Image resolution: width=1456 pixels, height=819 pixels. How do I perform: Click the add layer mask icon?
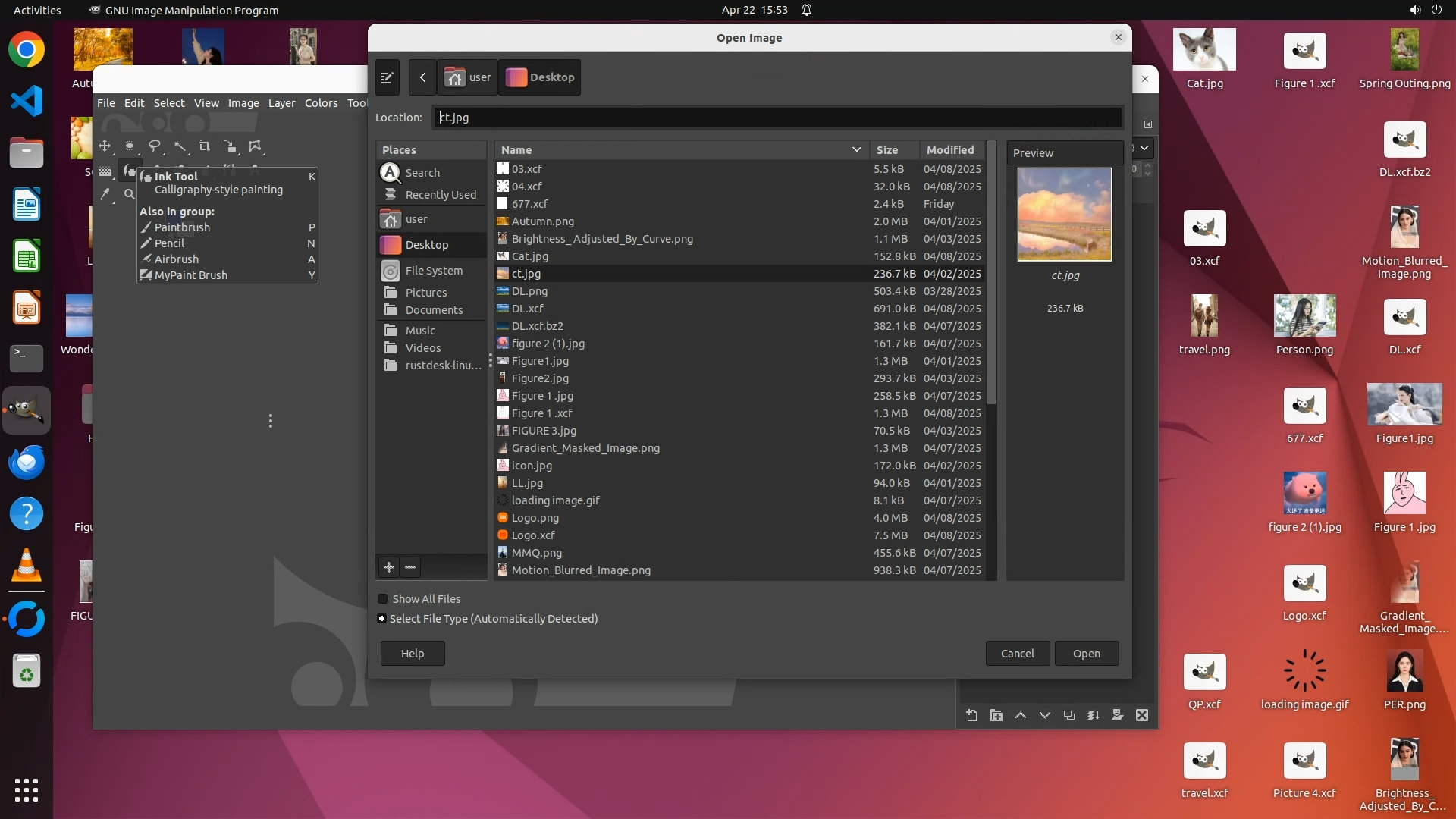(x=1117, y=715)
